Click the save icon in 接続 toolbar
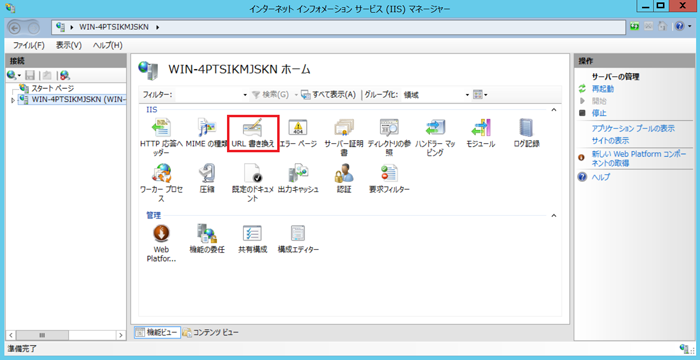700x360 pixels. pyautogui.click(x=30, y=75)
